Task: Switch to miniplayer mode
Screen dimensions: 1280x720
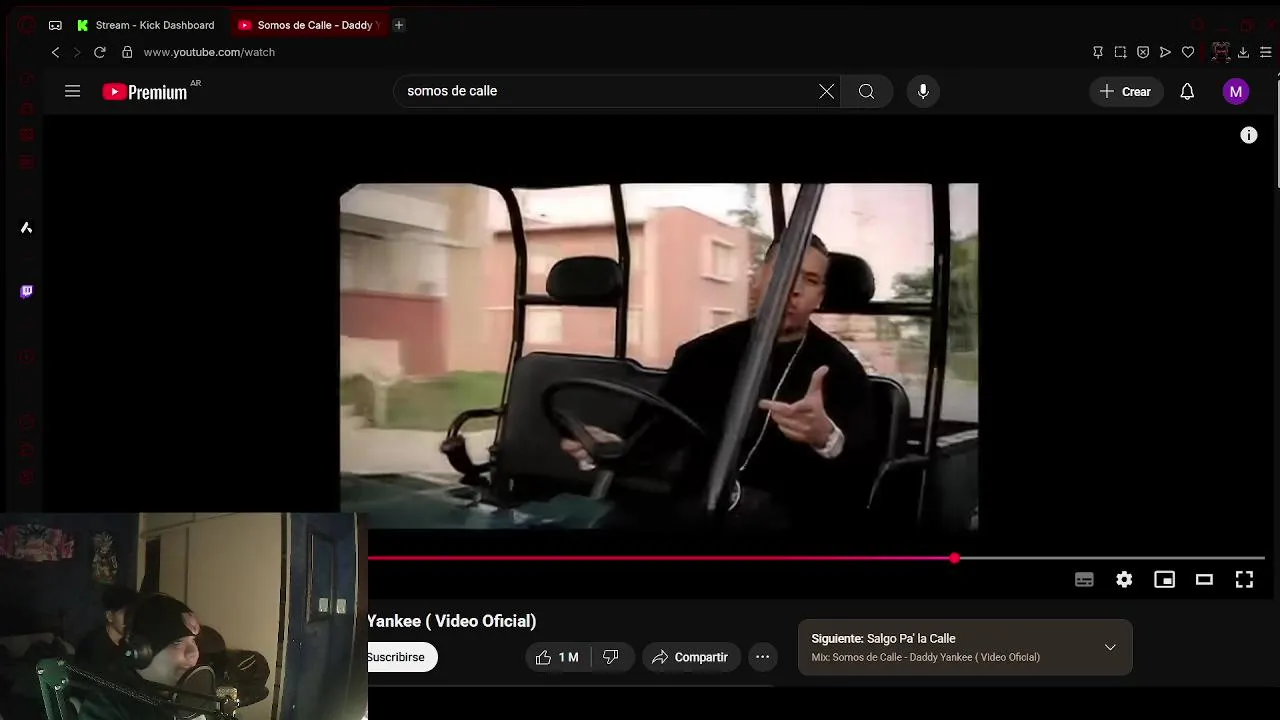Action: (x=1164, y=579)
